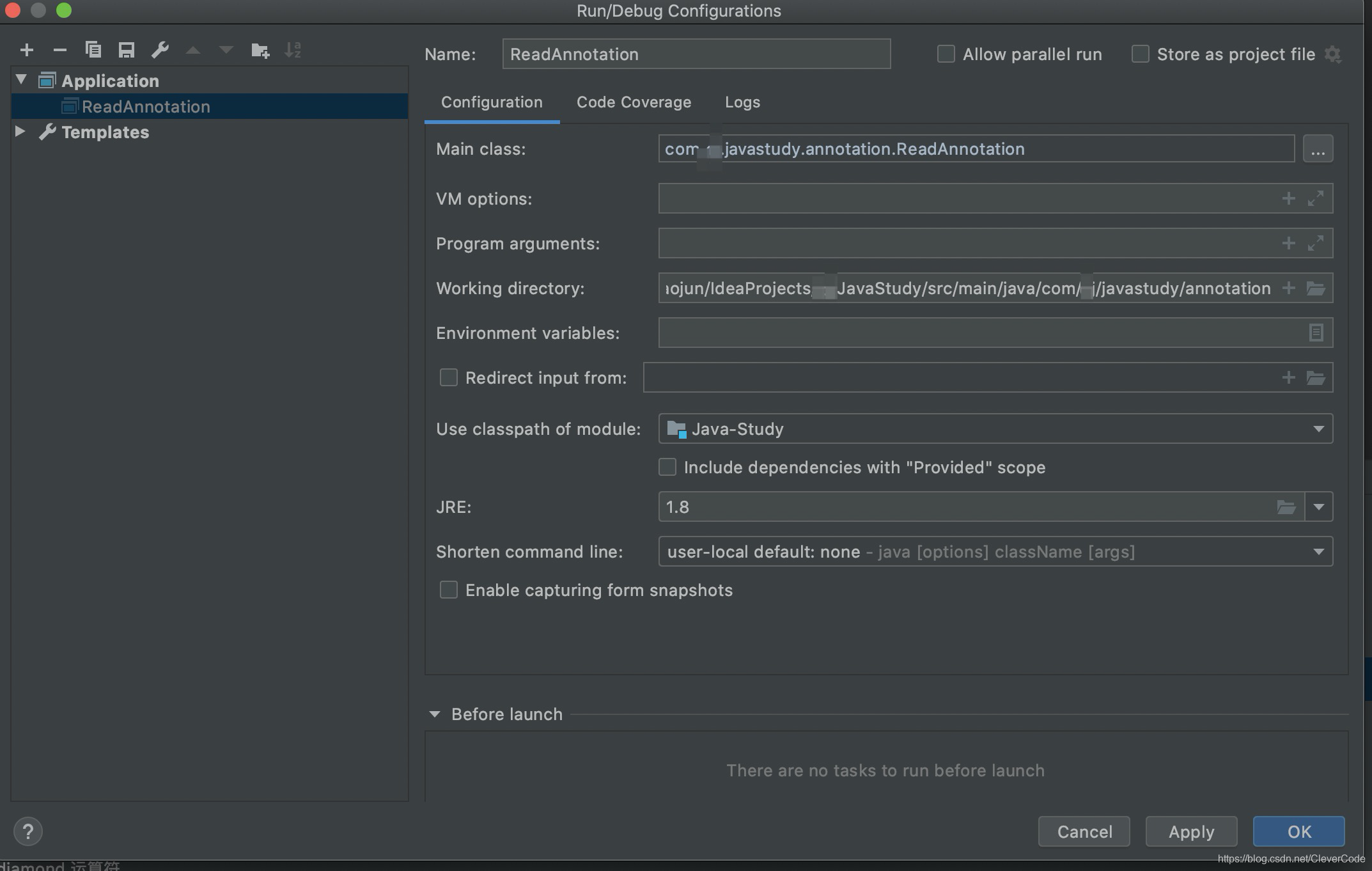Screen dimensions: 1372x871
Task: Expand the VM options field editor
Action: tap(1315, 199)
